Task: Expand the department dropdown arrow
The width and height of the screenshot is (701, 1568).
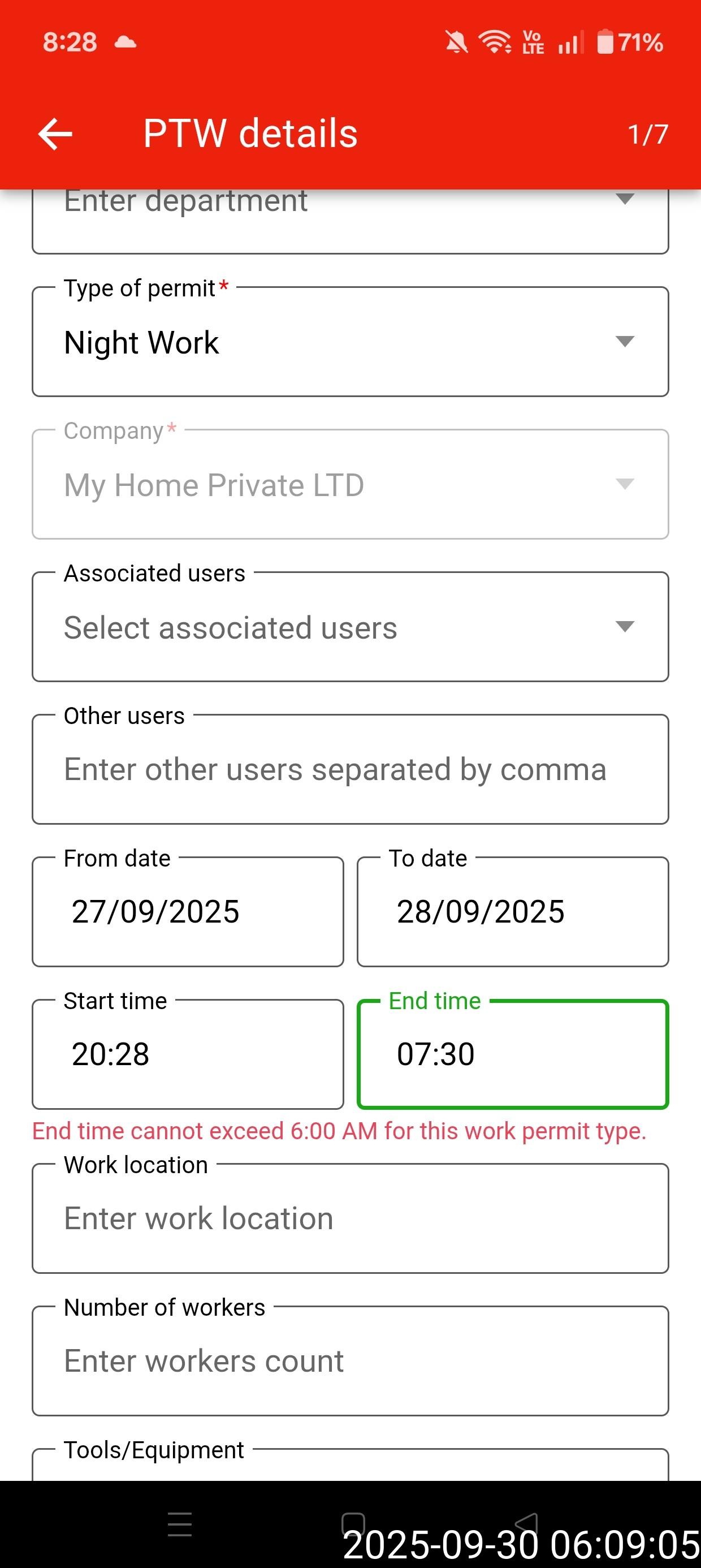Action: point(625,200)
